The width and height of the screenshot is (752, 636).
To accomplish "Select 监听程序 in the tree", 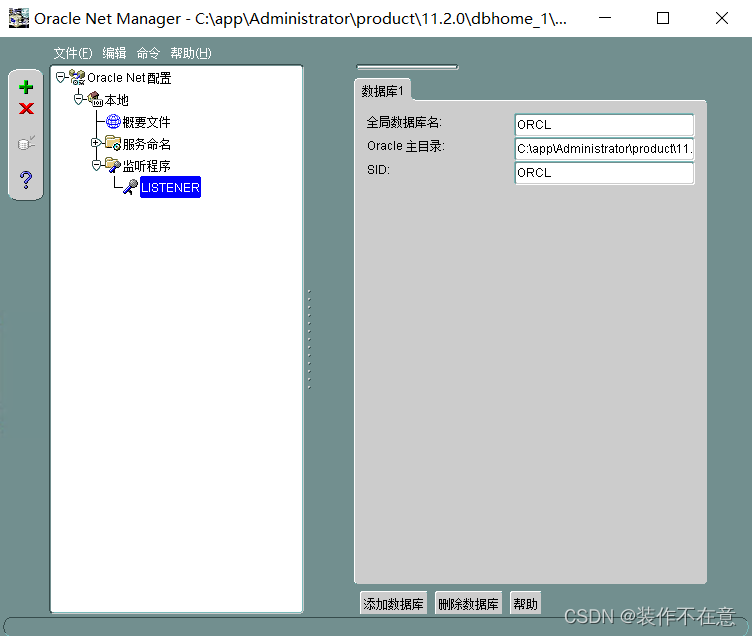I will 146,166.
